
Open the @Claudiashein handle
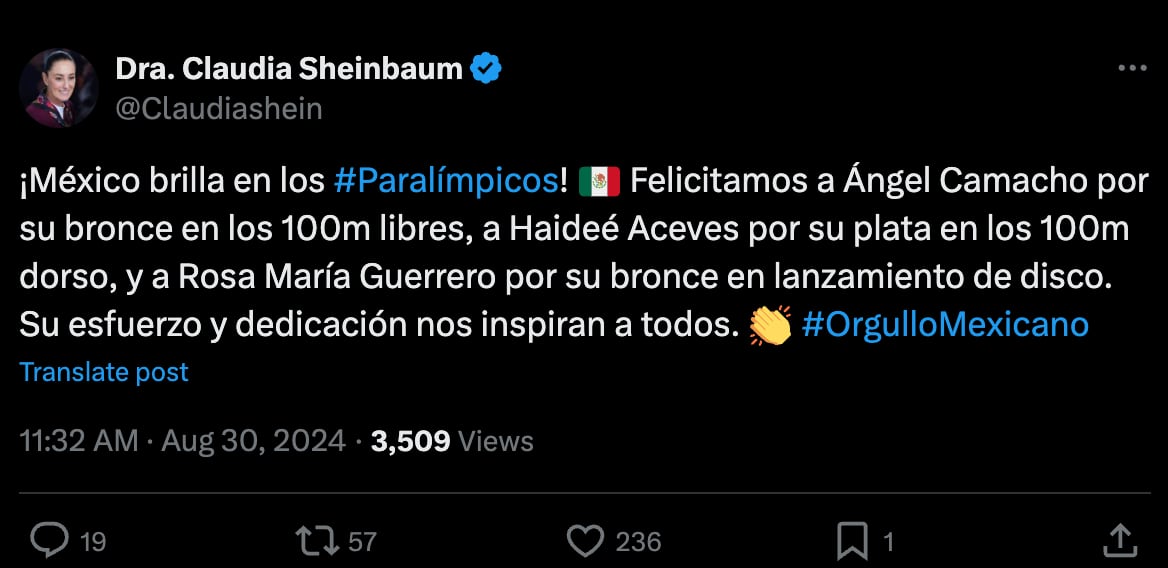tap(219, 108)
